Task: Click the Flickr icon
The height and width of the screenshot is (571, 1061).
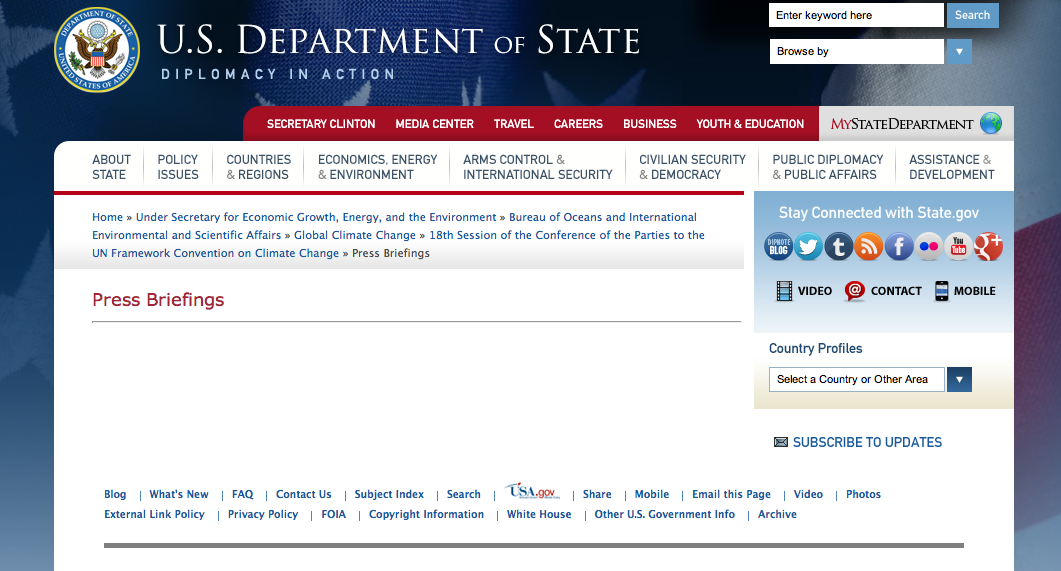Action: point(929,246)
